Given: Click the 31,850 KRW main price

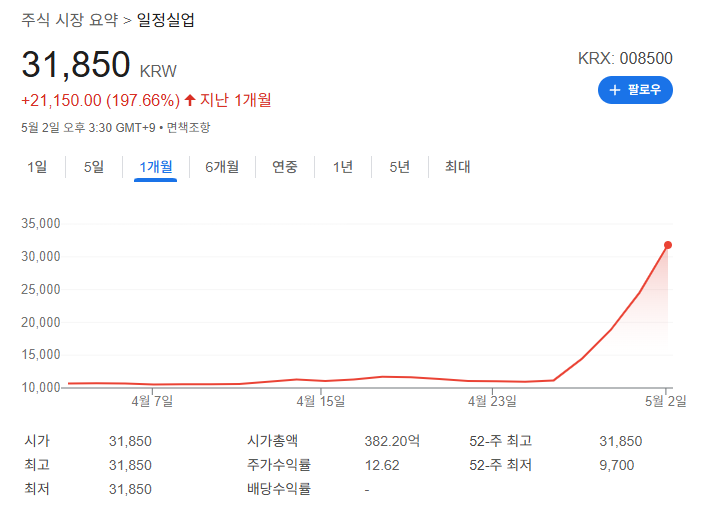Looking at the screenshot, I should pyautogui.click(x=99, y=65).
